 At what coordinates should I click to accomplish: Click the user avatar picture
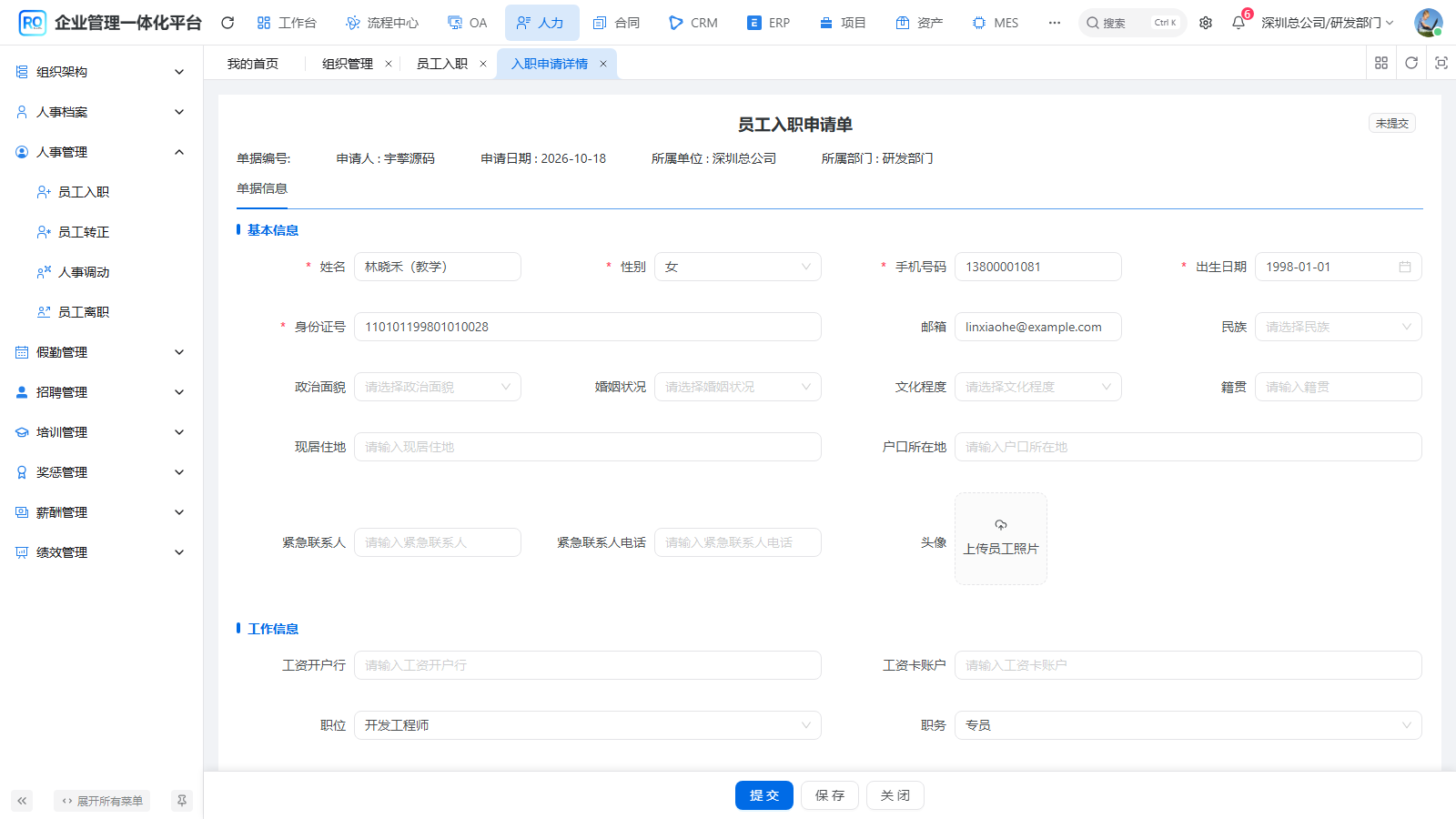pos(1428,23)
